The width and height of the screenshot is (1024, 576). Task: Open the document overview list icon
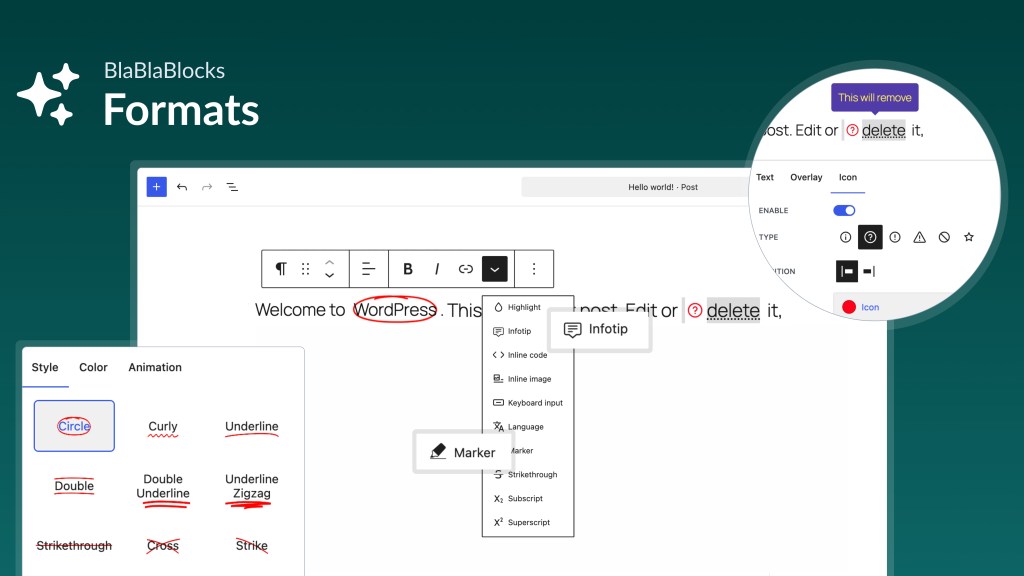point(233,186)
